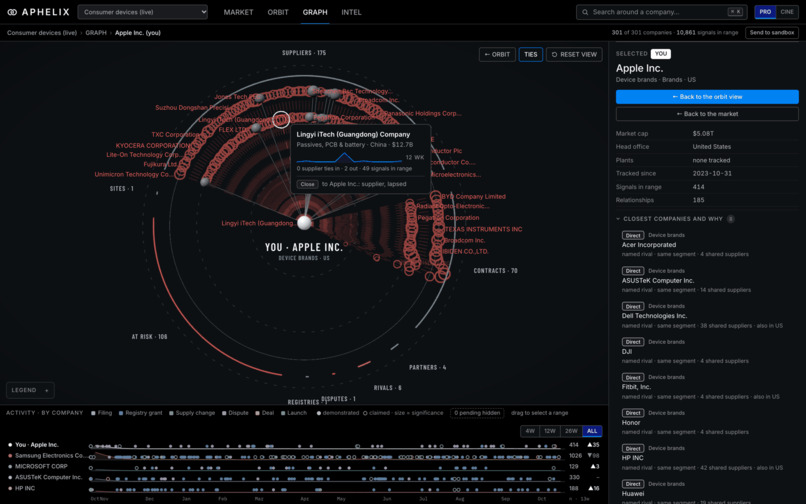Click the PARTNERS · 4 sector label
This screenshot has height=504, width=806.
click(x=428, y=368)
